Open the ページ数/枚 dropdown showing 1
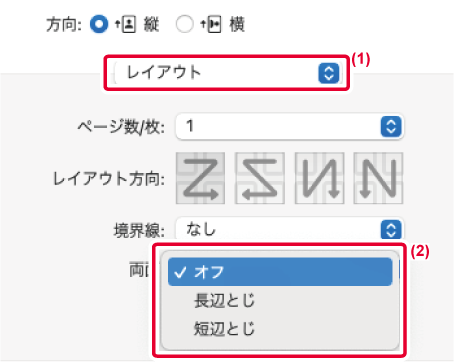This screenshot has height=362, width=454. (289, 127)
